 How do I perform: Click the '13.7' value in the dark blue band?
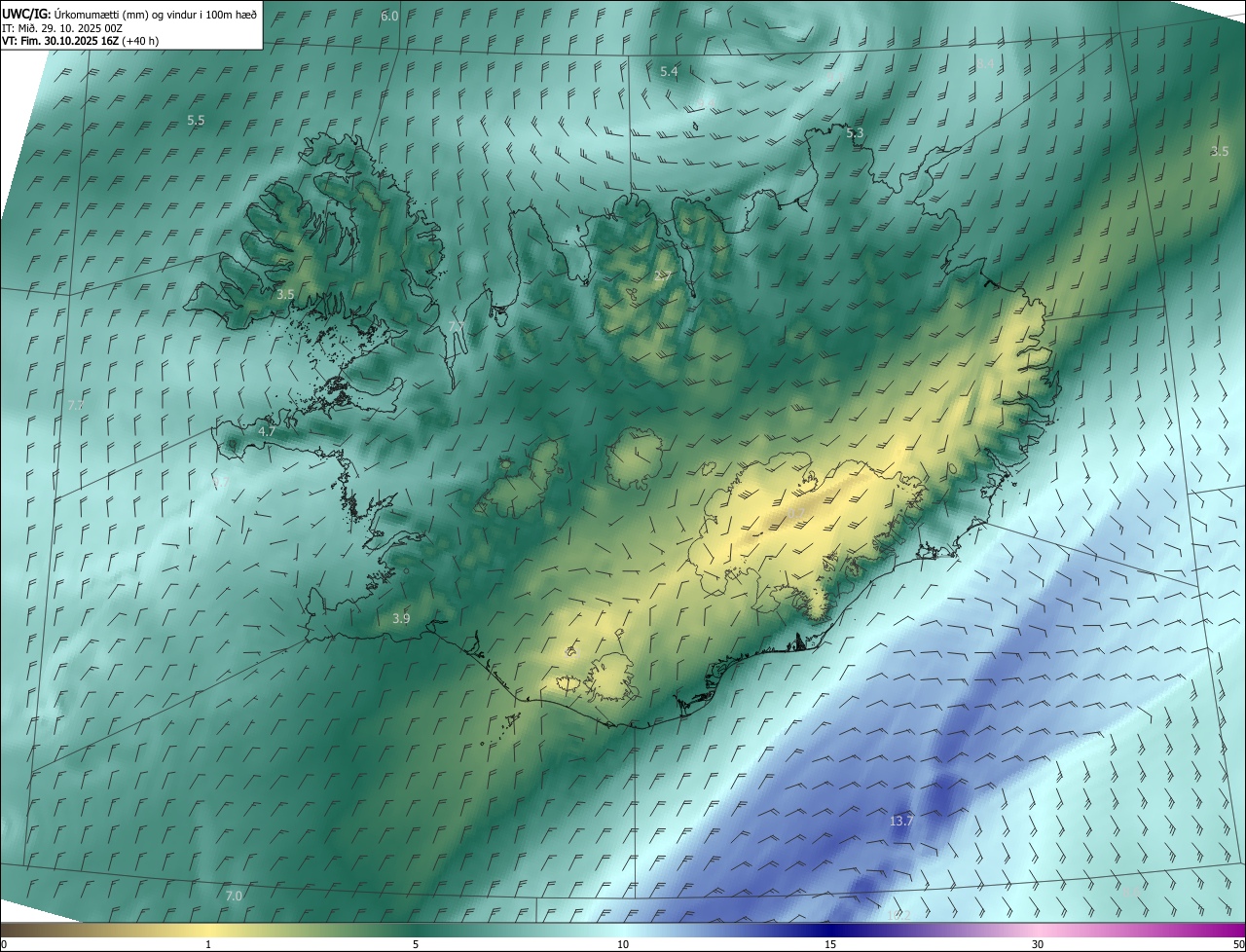click(901, 822)
